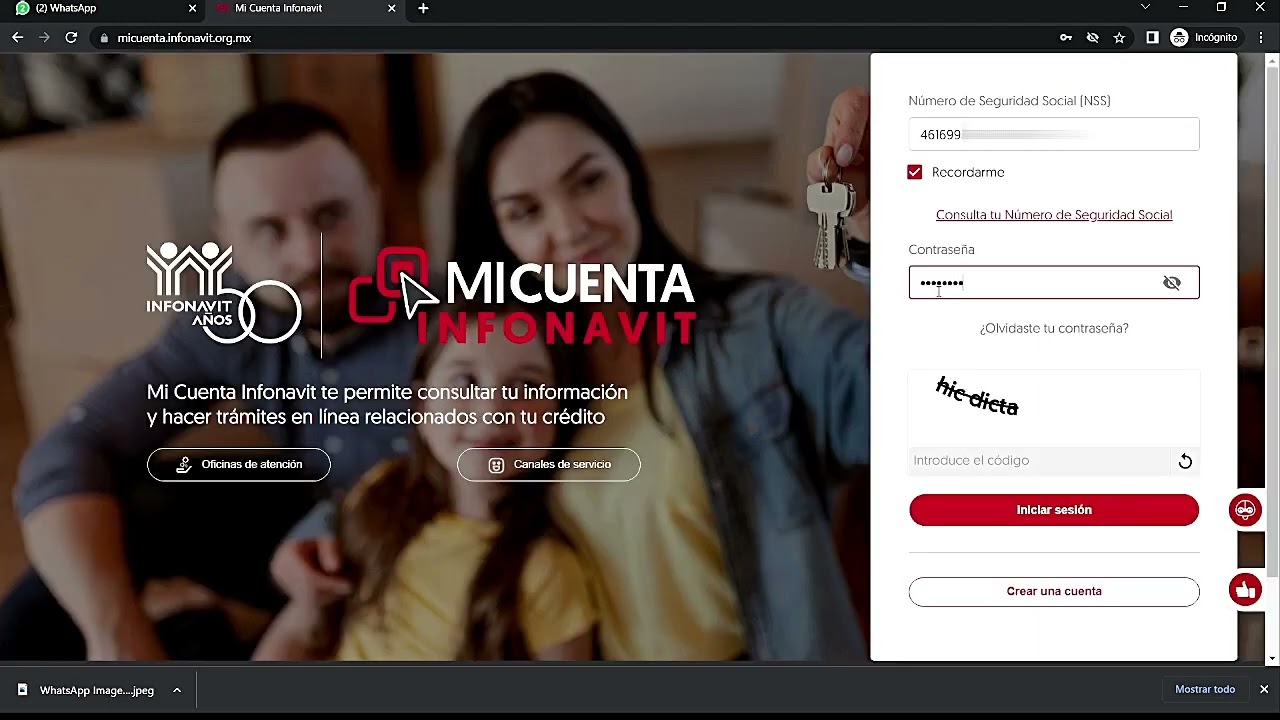This screenshot has height=720, width=1280.
Task: Click the Contraseña password field
Action: (1054, 282)
